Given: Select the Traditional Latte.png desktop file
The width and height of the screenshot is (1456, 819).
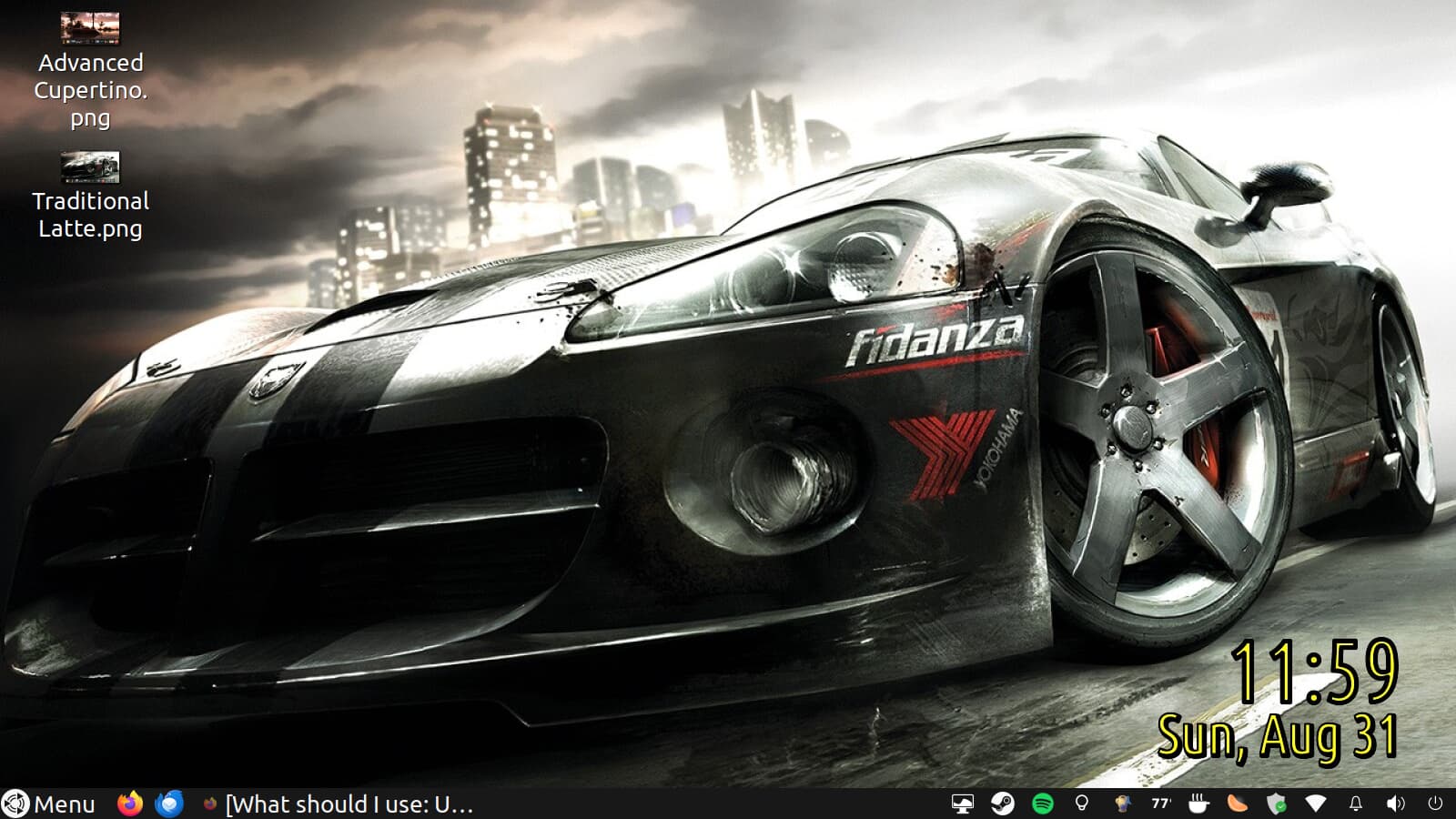Looking at the screenshot, I should (90, 168).
